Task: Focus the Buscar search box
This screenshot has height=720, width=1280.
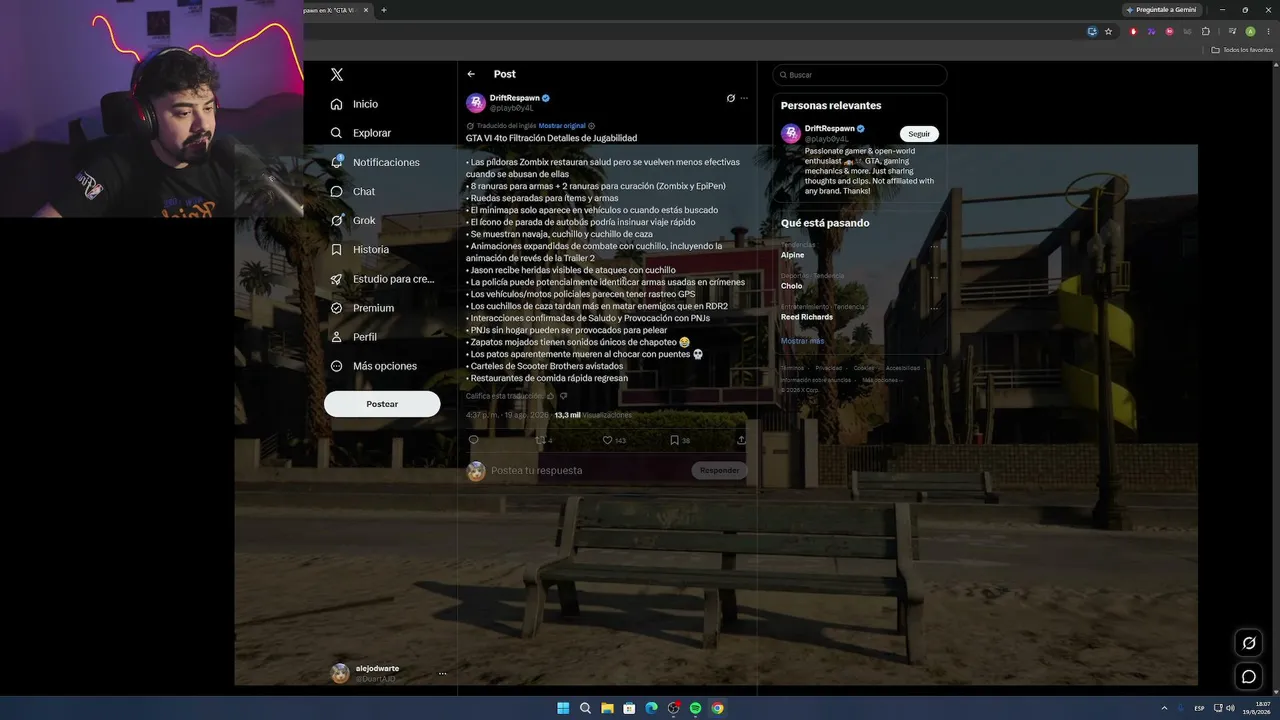Action: (x=859, y=75)
